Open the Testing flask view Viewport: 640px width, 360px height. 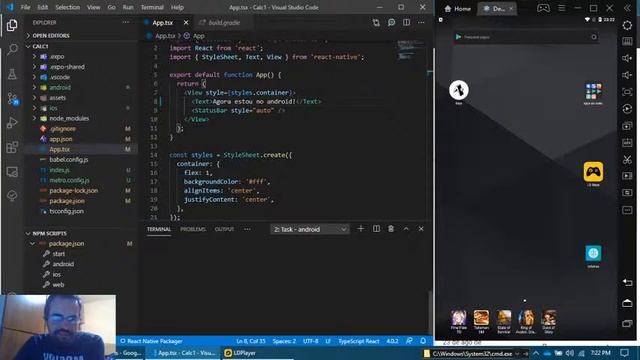12,74
